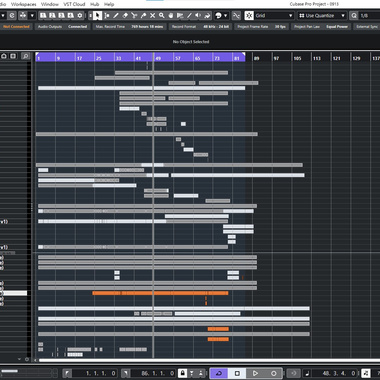The image size is (380, 380).
Task: Select the Erase tool
Action: click(125, 15)
